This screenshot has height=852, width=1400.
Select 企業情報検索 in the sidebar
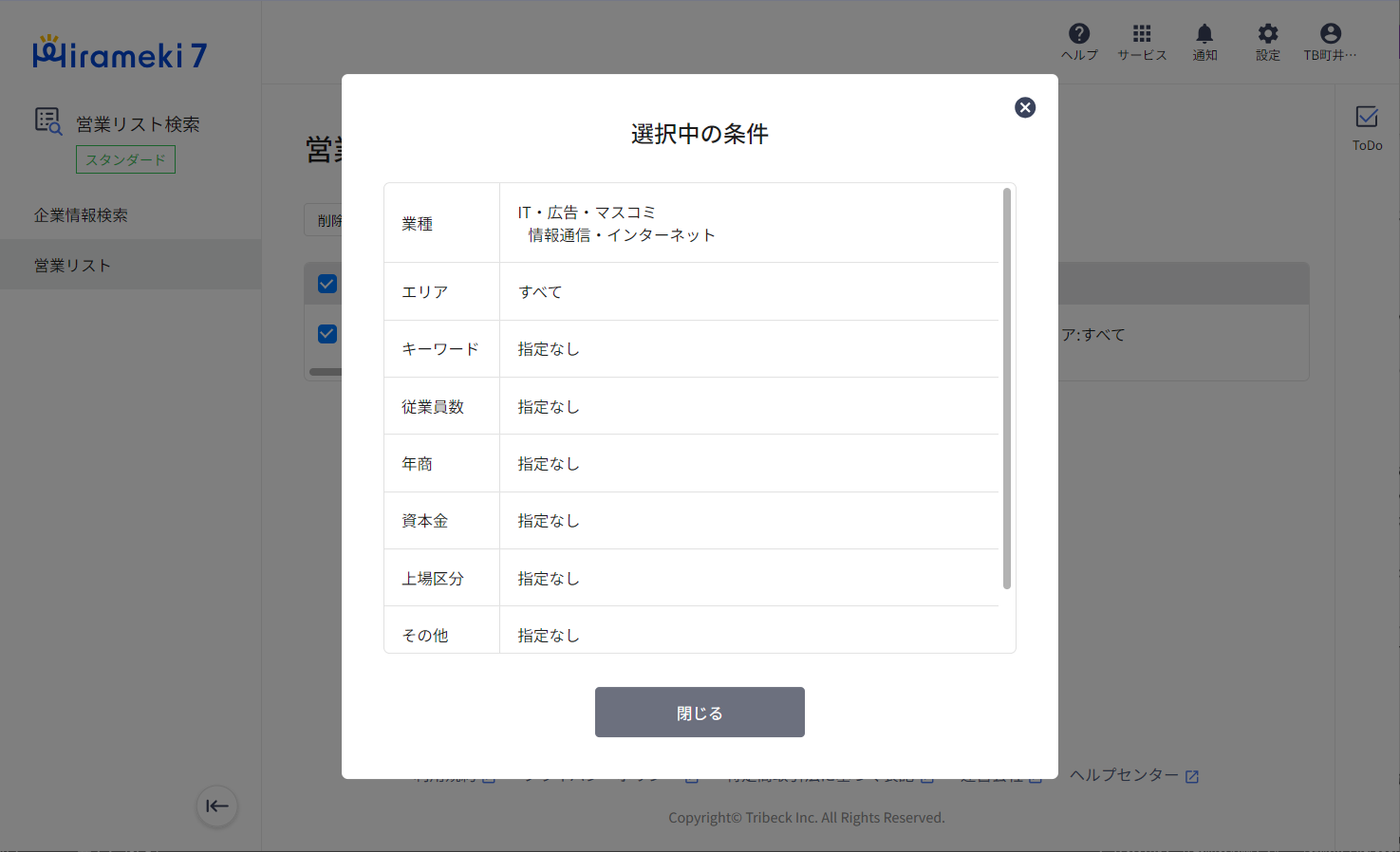click(82, 215)
